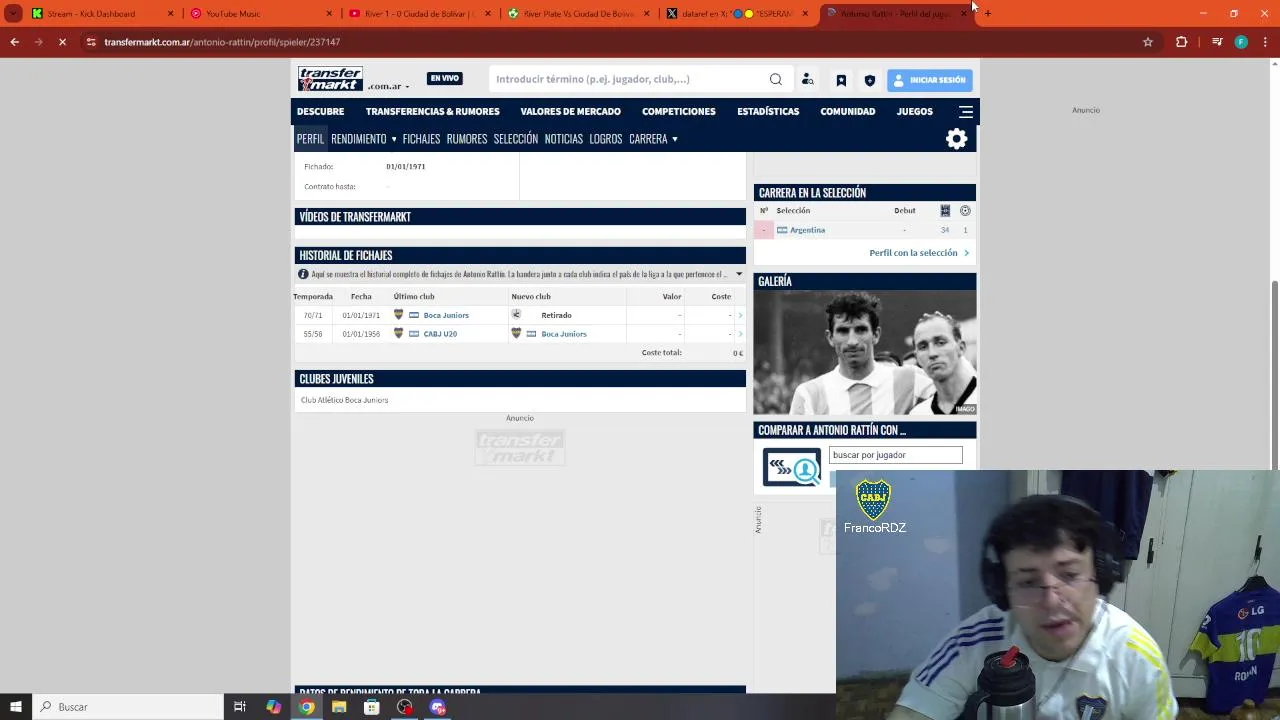Open File Explorer from the taskbar
This screenshot has width=1280, height=720.
[339, 707]
